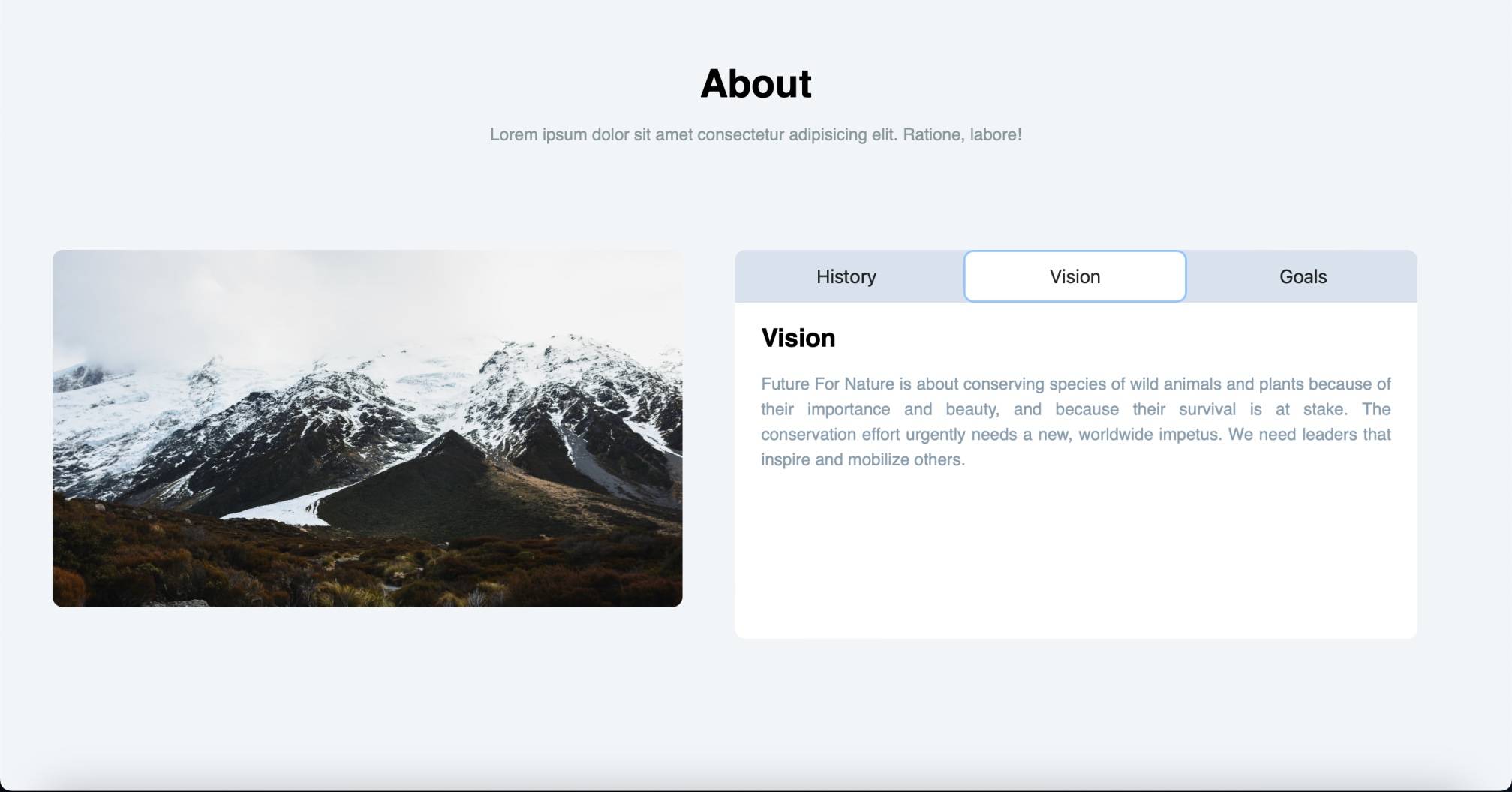Click the bold Vision heading in panel
Screen dimensions: 1512x792
point(798,338)
